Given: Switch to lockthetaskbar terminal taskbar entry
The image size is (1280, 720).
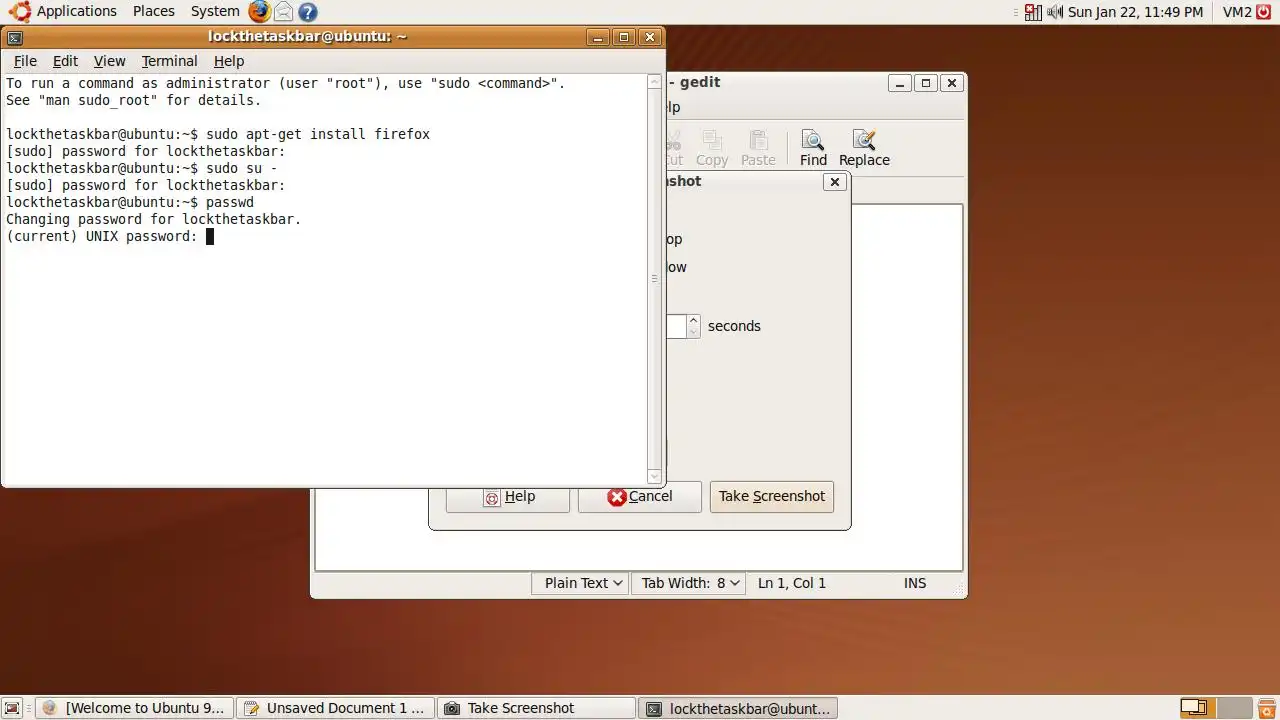Looking at the screenshot, I should tap(738, 708).
